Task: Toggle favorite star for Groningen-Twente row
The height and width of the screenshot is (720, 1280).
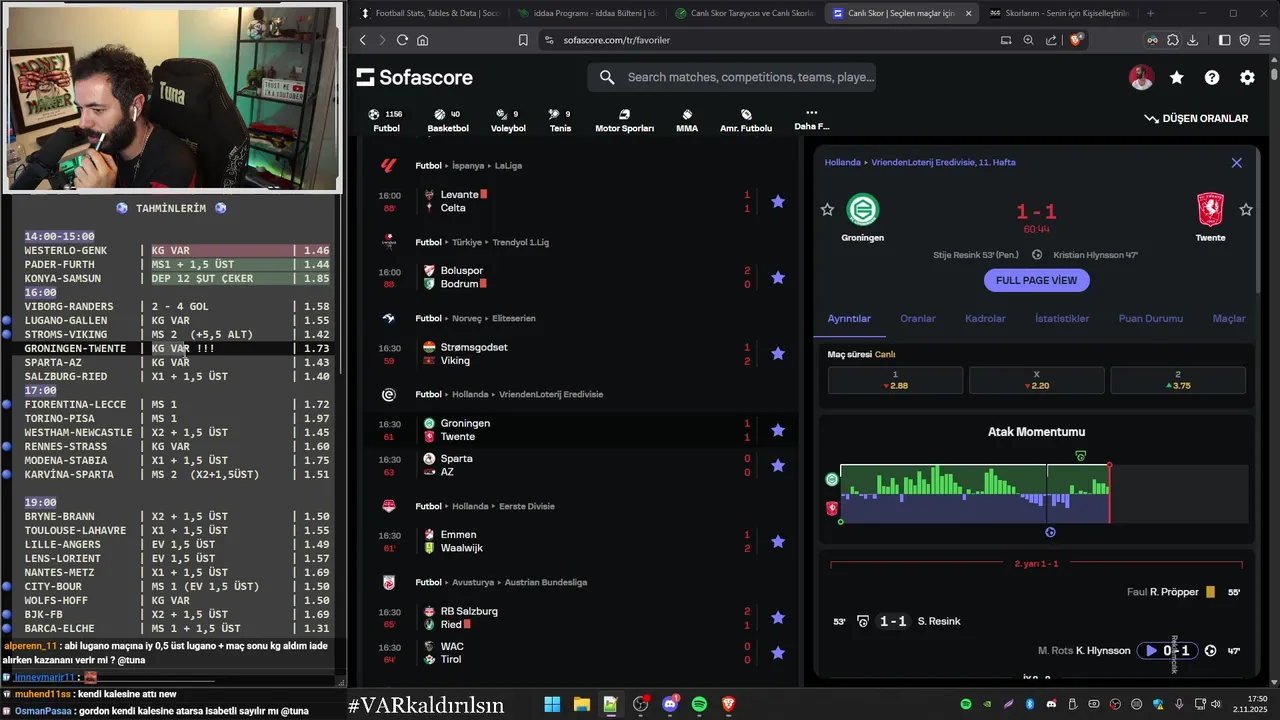Action: coord(778,430)
